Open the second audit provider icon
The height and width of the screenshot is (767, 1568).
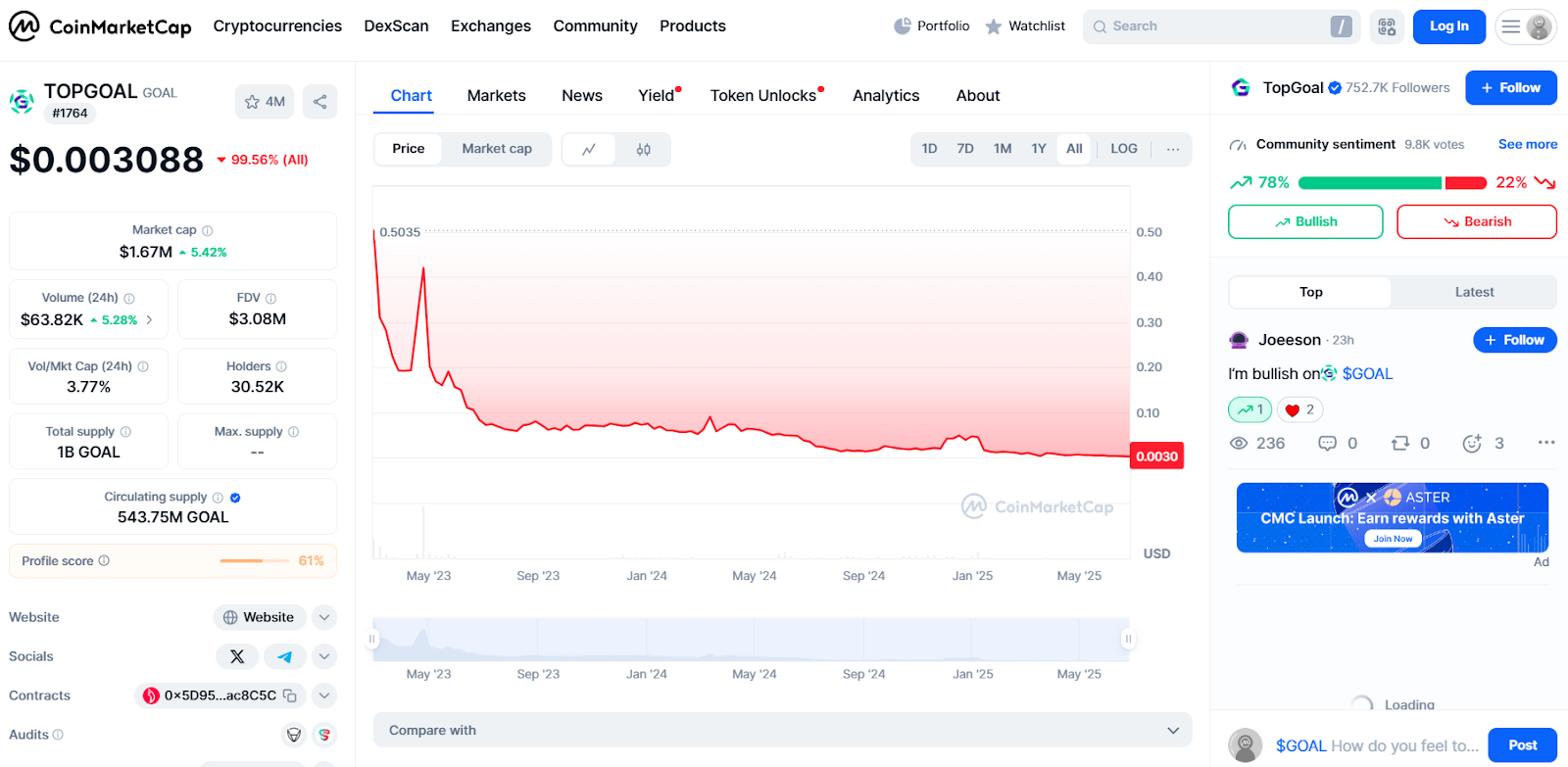(x=324, y=735)
